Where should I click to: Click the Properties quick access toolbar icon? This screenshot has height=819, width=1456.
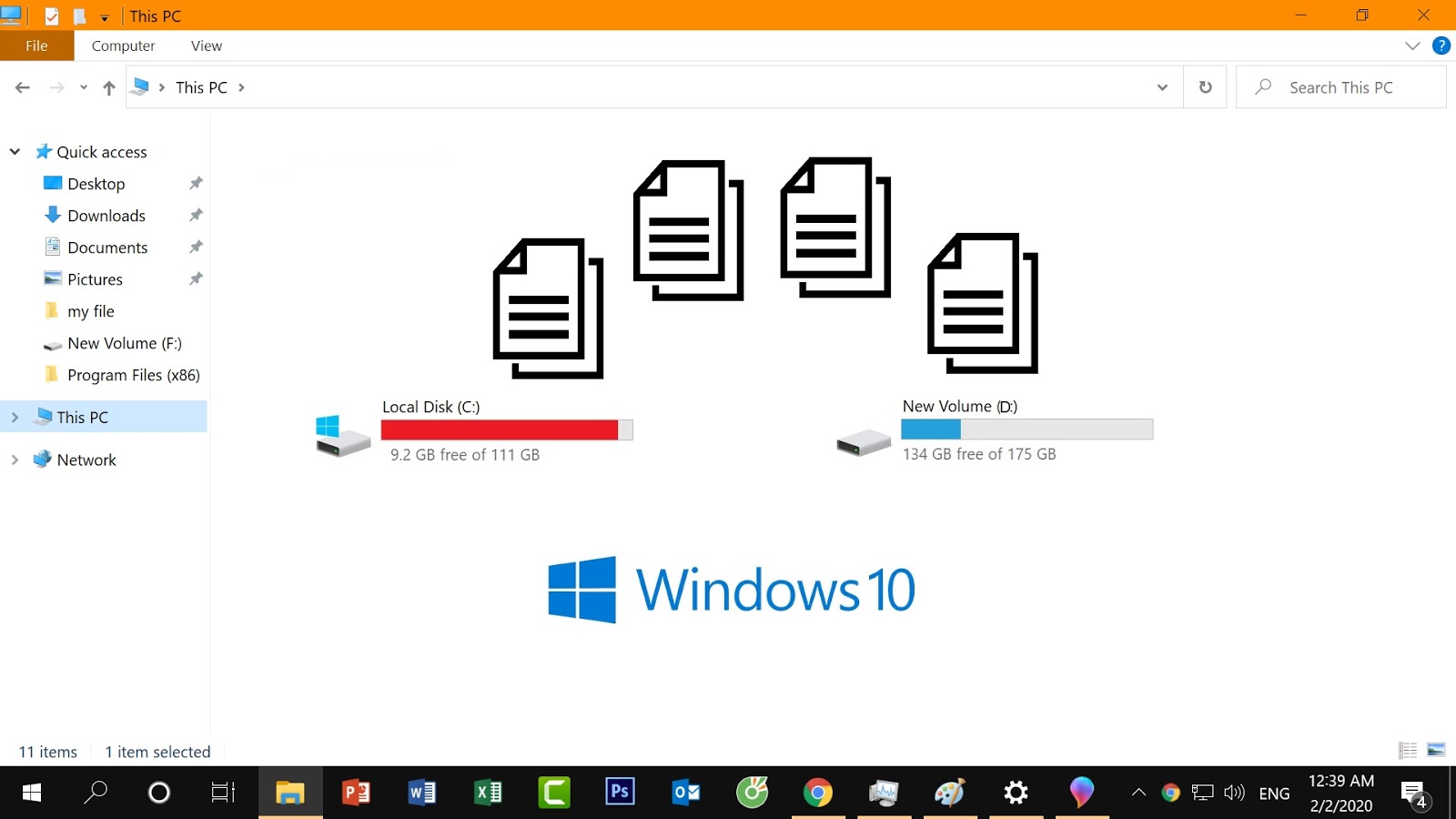tap(52, 15)
